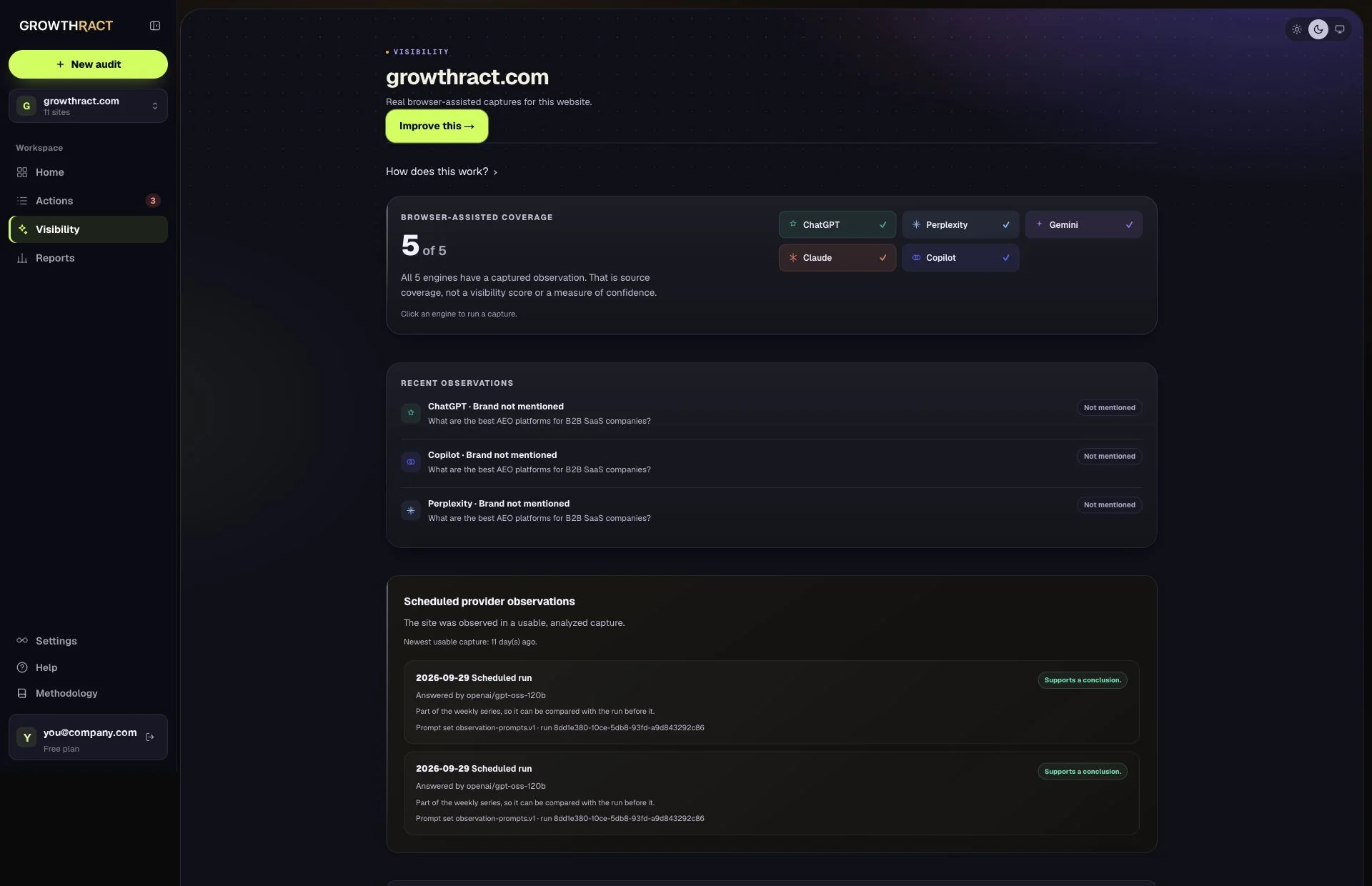Screen dimensions: 1372x886
Task: Select the system theme monitor icon
Action: [1340, 29]
